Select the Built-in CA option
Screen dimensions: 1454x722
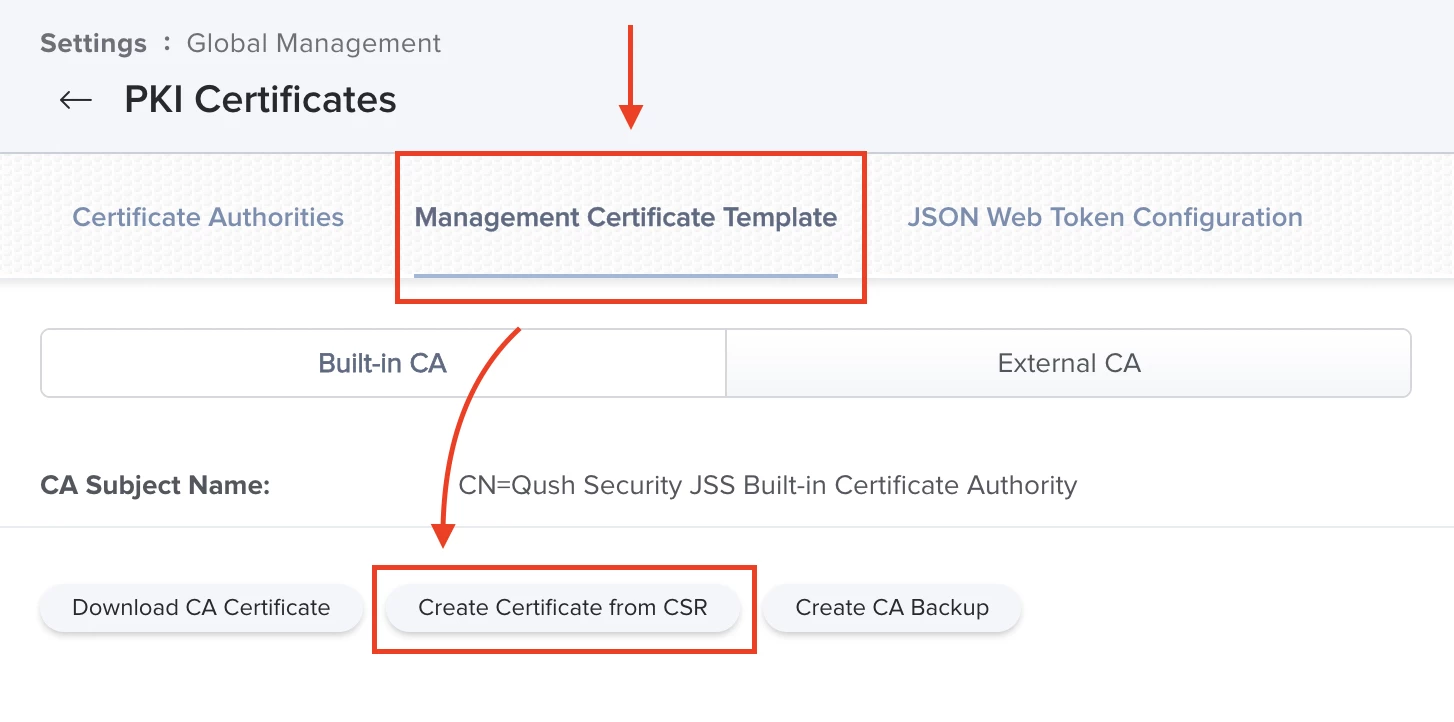pyautogui.click(x=383, y=363)
